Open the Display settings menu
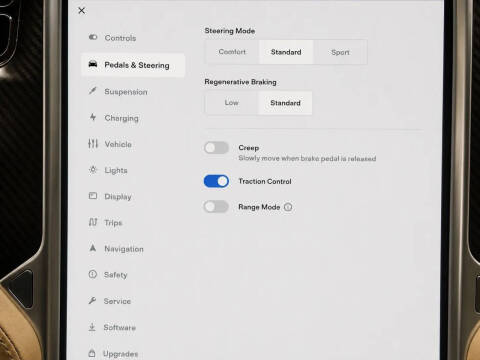 [118, 196]
